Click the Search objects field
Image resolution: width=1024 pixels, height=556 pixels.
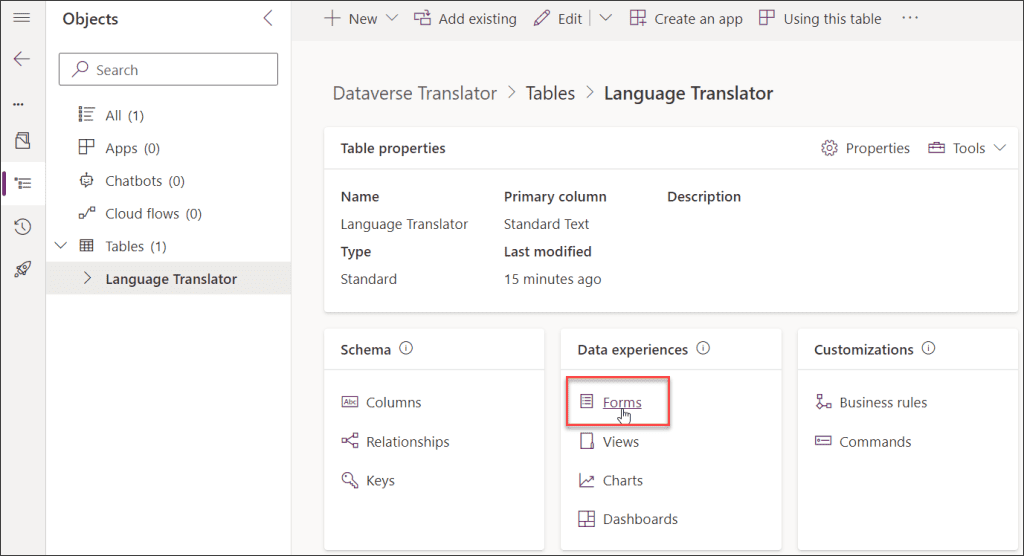168,69
